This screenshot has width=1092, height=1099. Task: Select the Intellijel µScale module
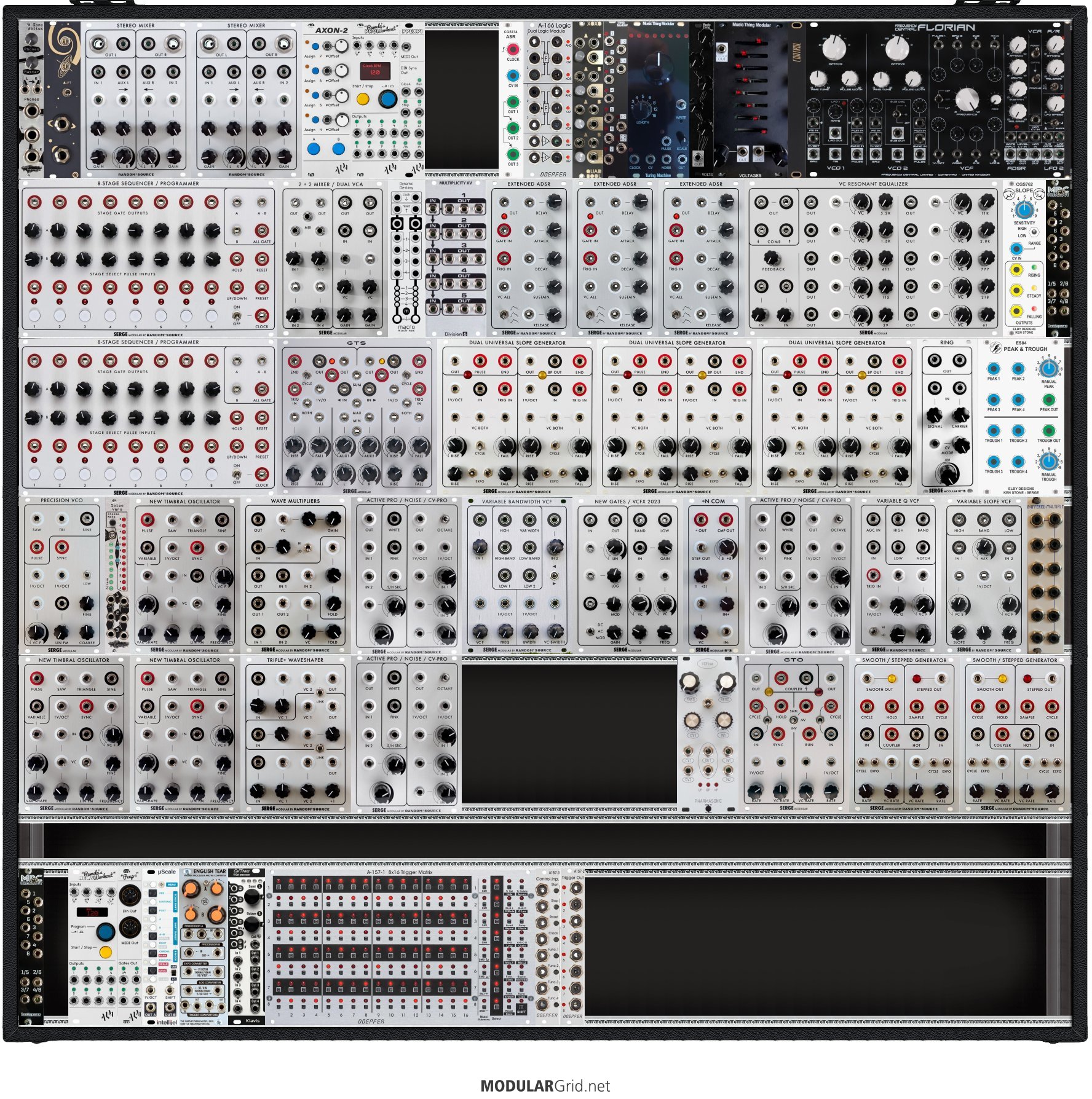160,947
